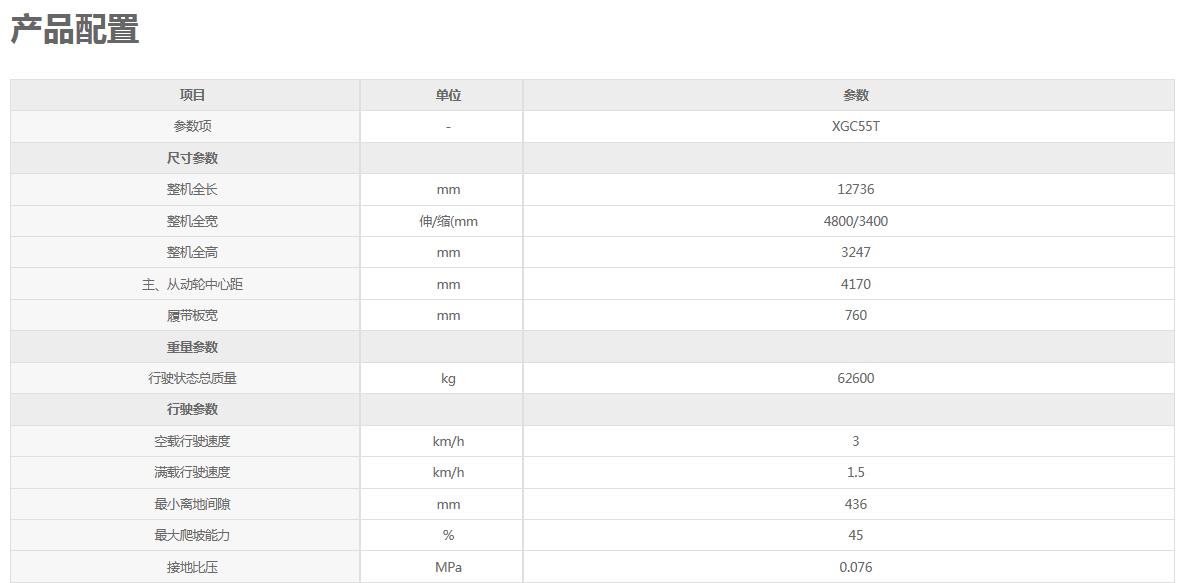The height and width of the screenshot is (583, 1185).
Task: Select the 项目 column header
Action: pos(192,95)
